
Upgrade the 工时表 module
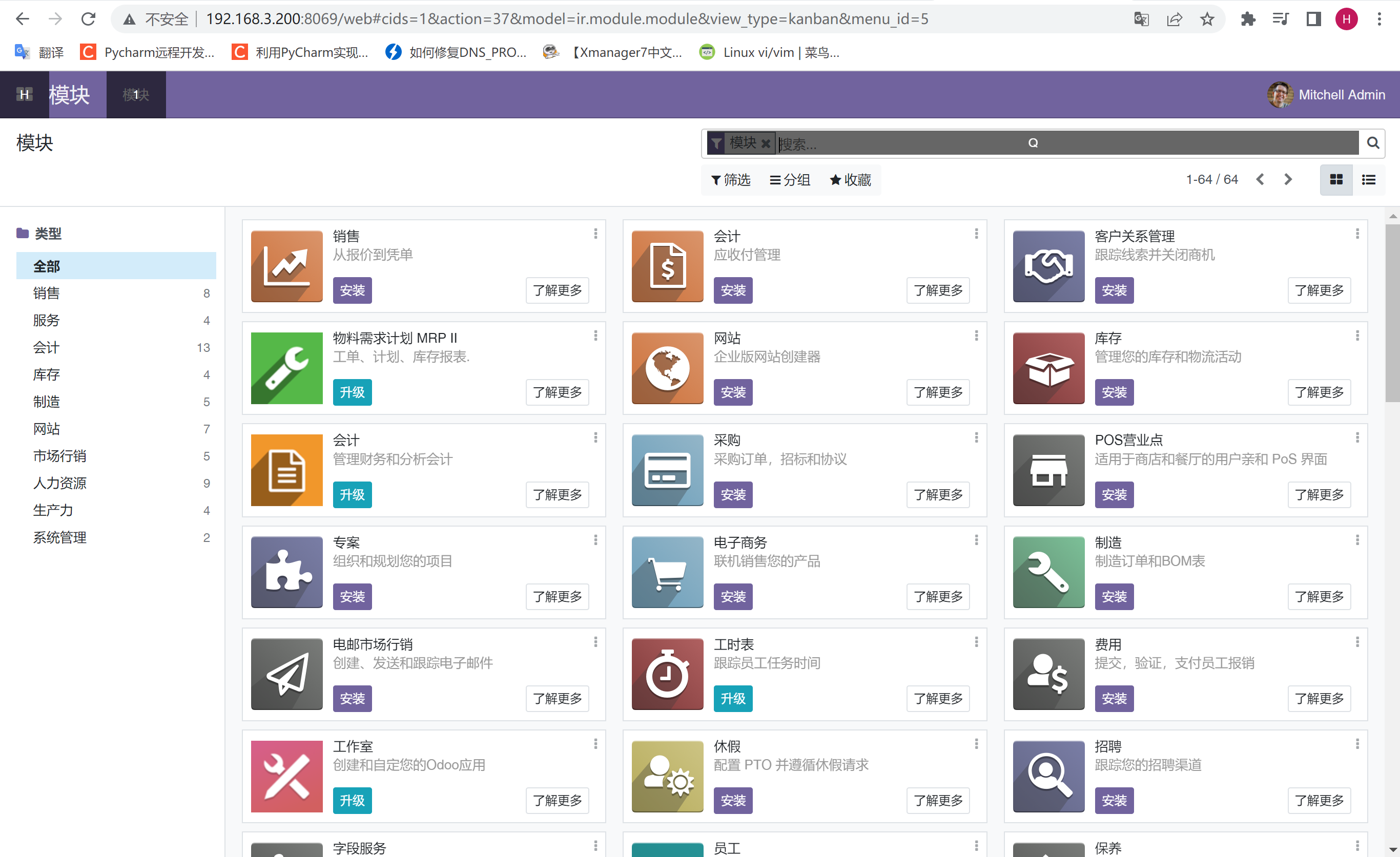click(x=733, y=699)
